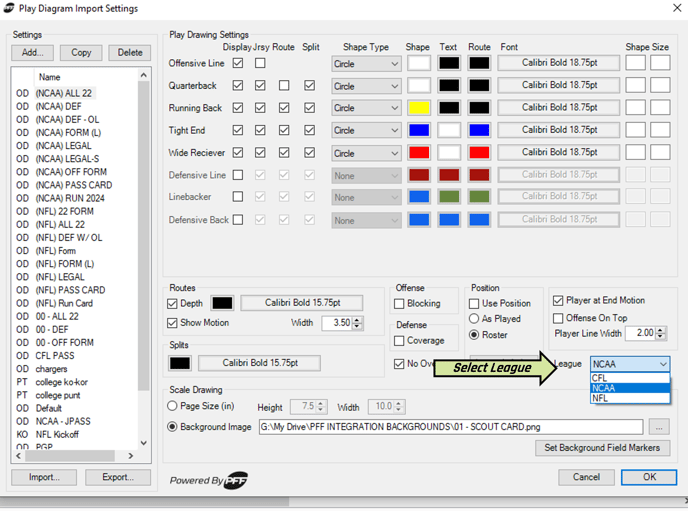Select college ko-kor setting
The image size is (688, 511).
click(x=61, y=382)
